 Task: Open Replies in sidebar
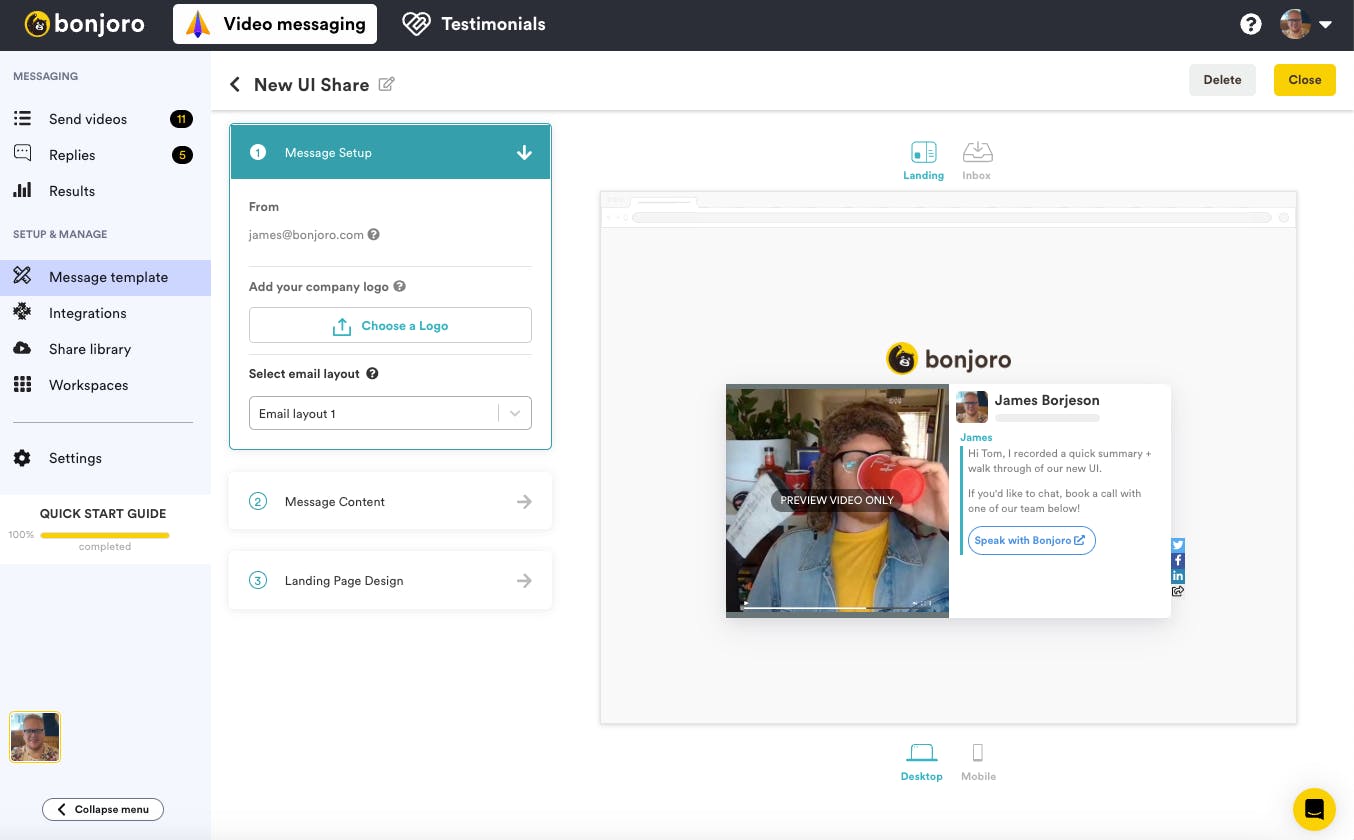tap(105, 155)
